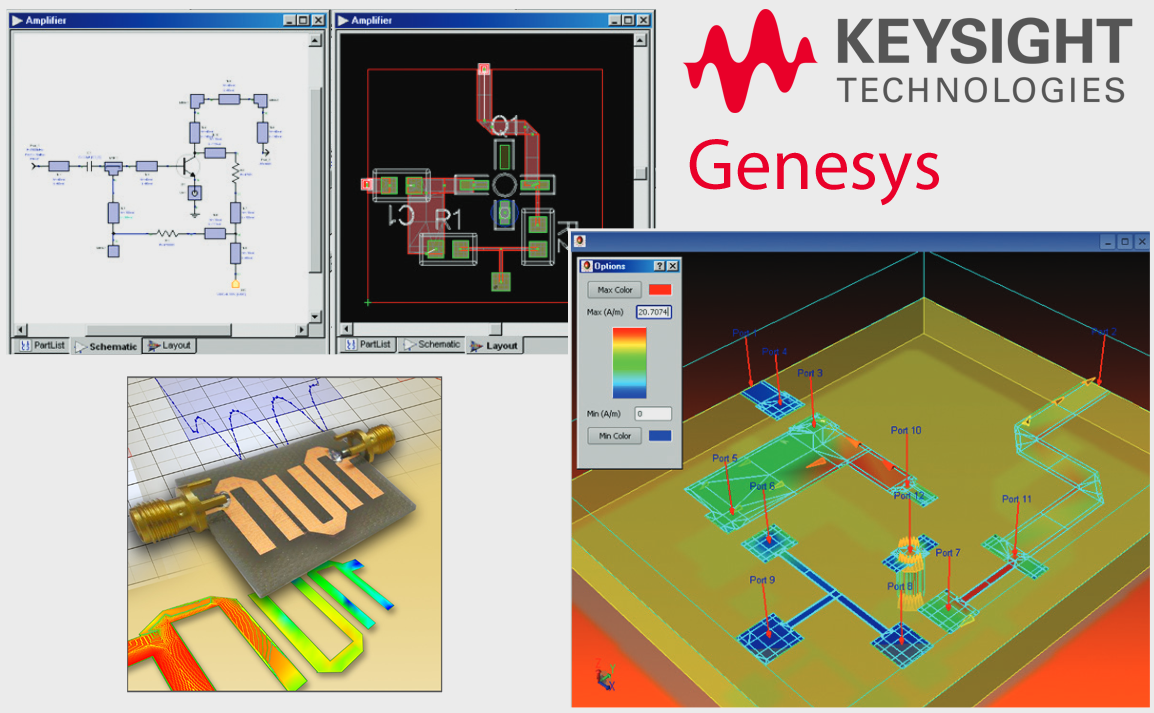Click the Genesys product title
This screenshot has width=1154, height=713.
pyautogui.click(x=813, y=171)
